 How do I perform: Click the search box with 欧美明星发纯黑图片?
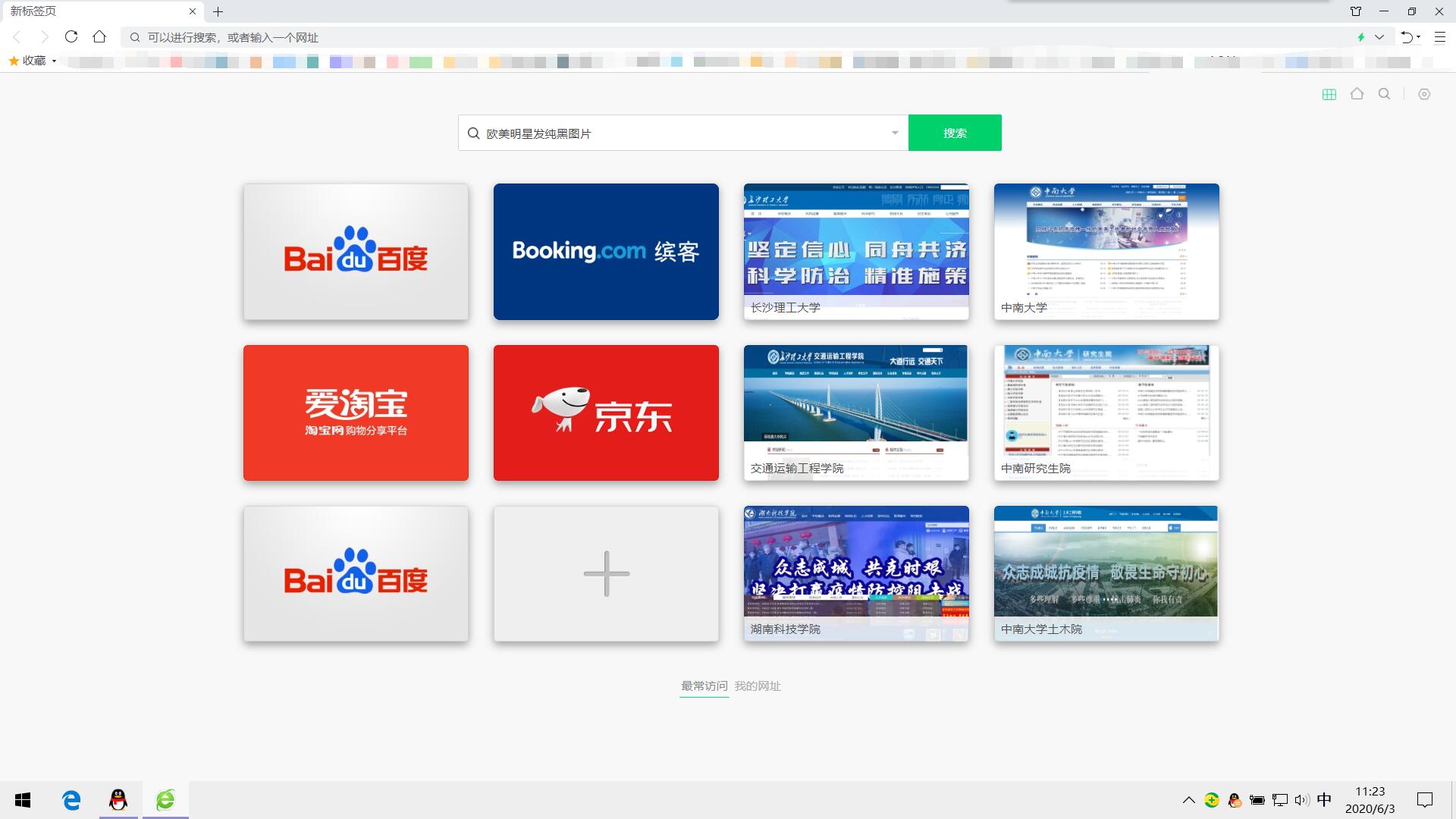pyautogui.click(x=682, y=133)
